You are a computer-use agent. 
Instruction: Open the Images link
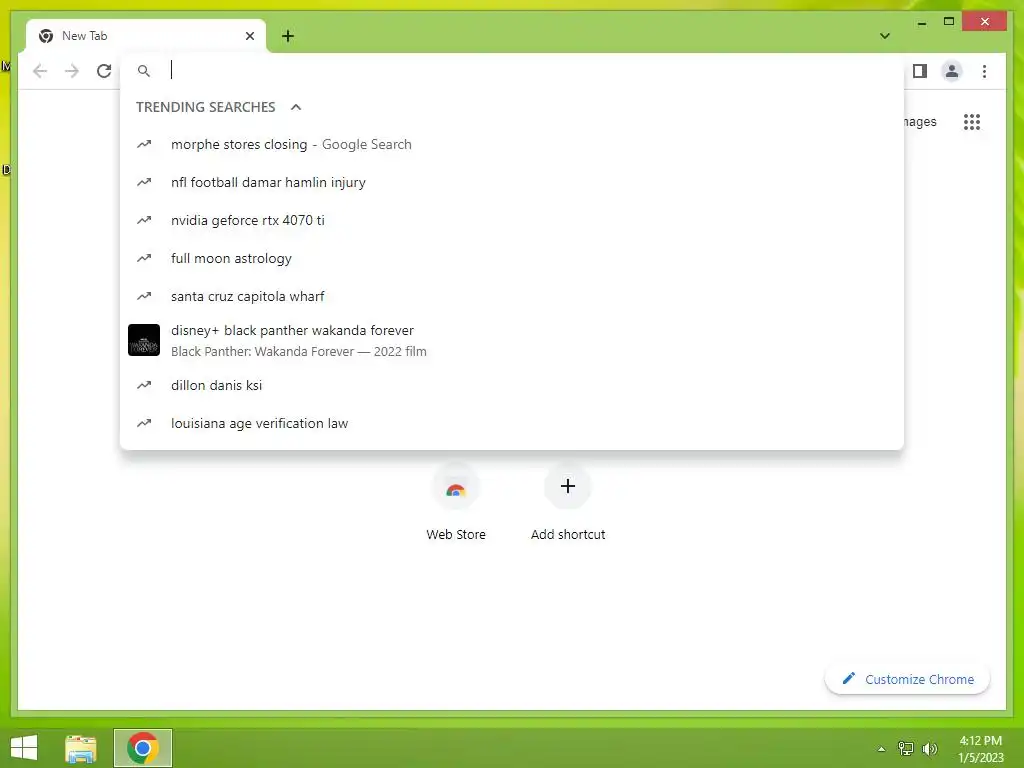point(920,121)
